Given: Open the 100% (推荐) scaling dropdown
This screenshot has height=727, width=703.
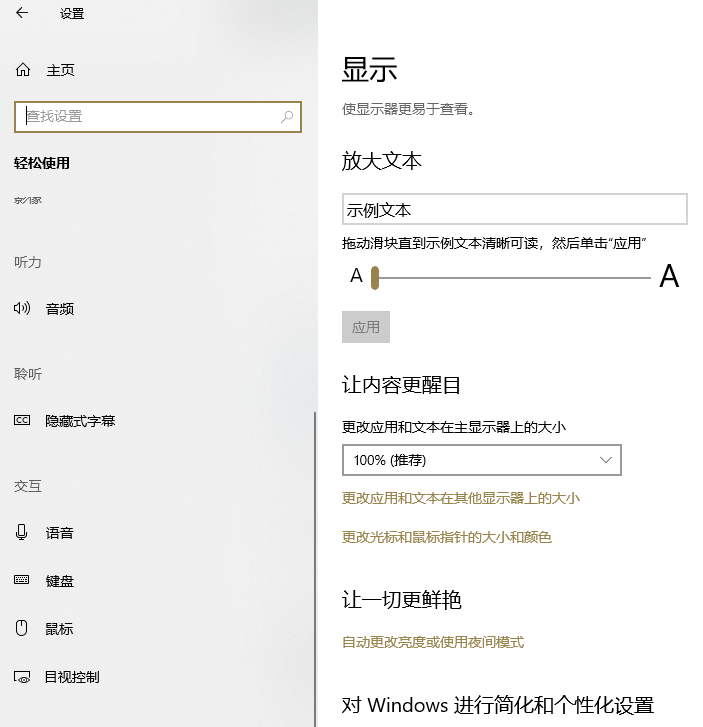Looking at the screenshot, I should (481, 460).
